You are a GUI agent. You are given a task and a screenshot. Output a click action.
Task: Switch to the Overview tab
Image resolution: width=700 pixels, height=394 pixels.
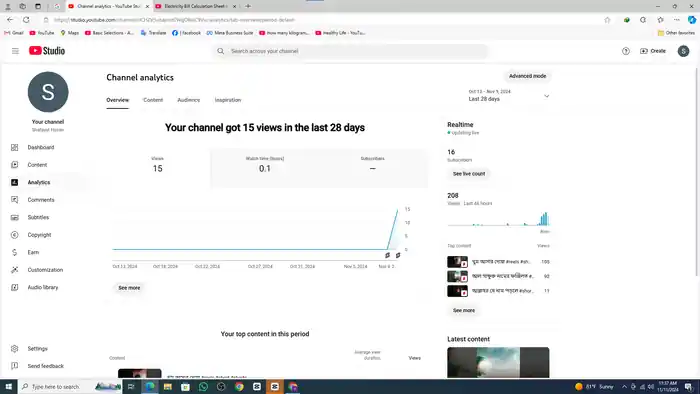(x=117, y=100)
